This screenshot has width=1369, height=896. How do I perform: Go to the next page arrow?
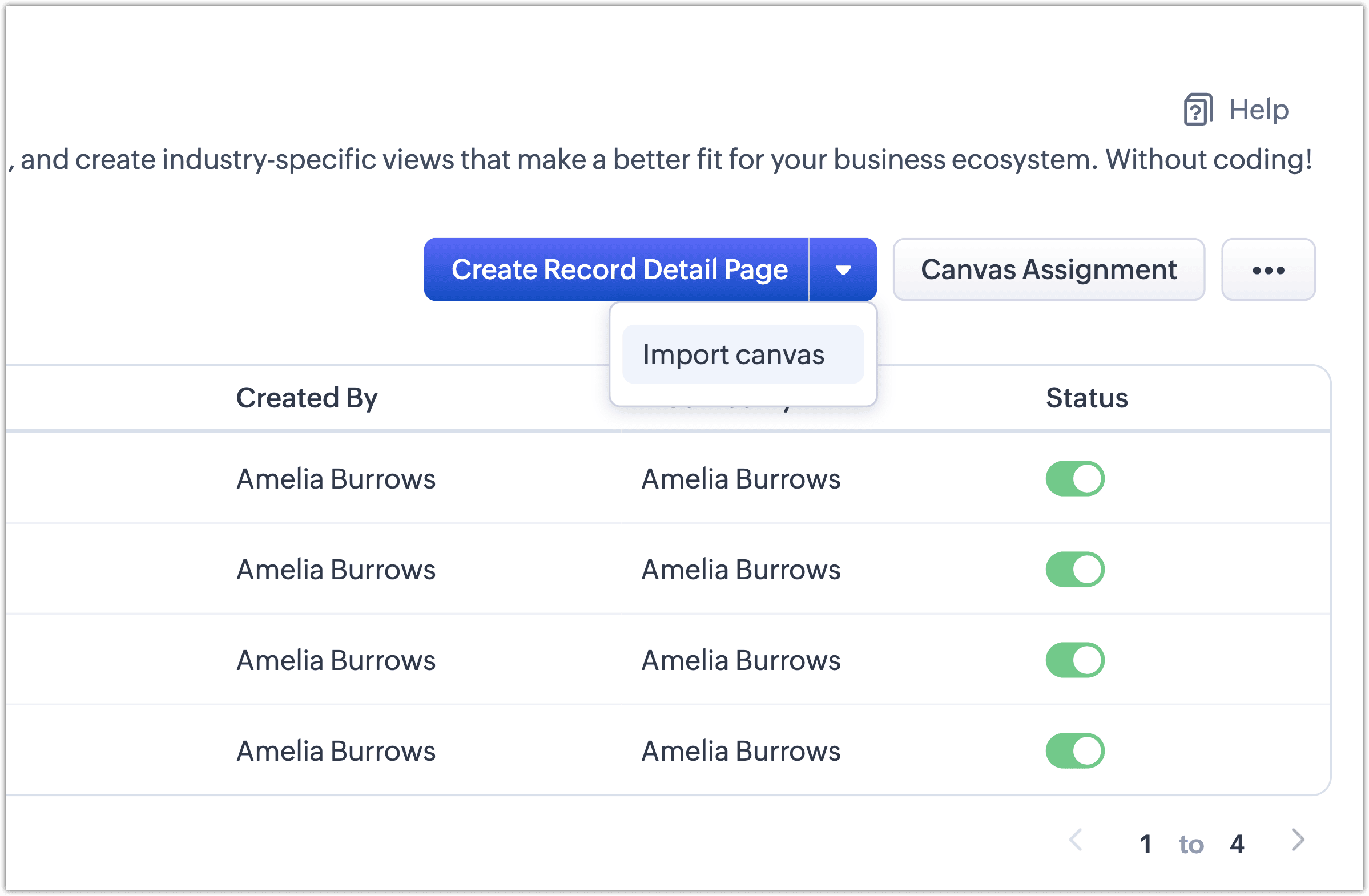[1298, 840]
